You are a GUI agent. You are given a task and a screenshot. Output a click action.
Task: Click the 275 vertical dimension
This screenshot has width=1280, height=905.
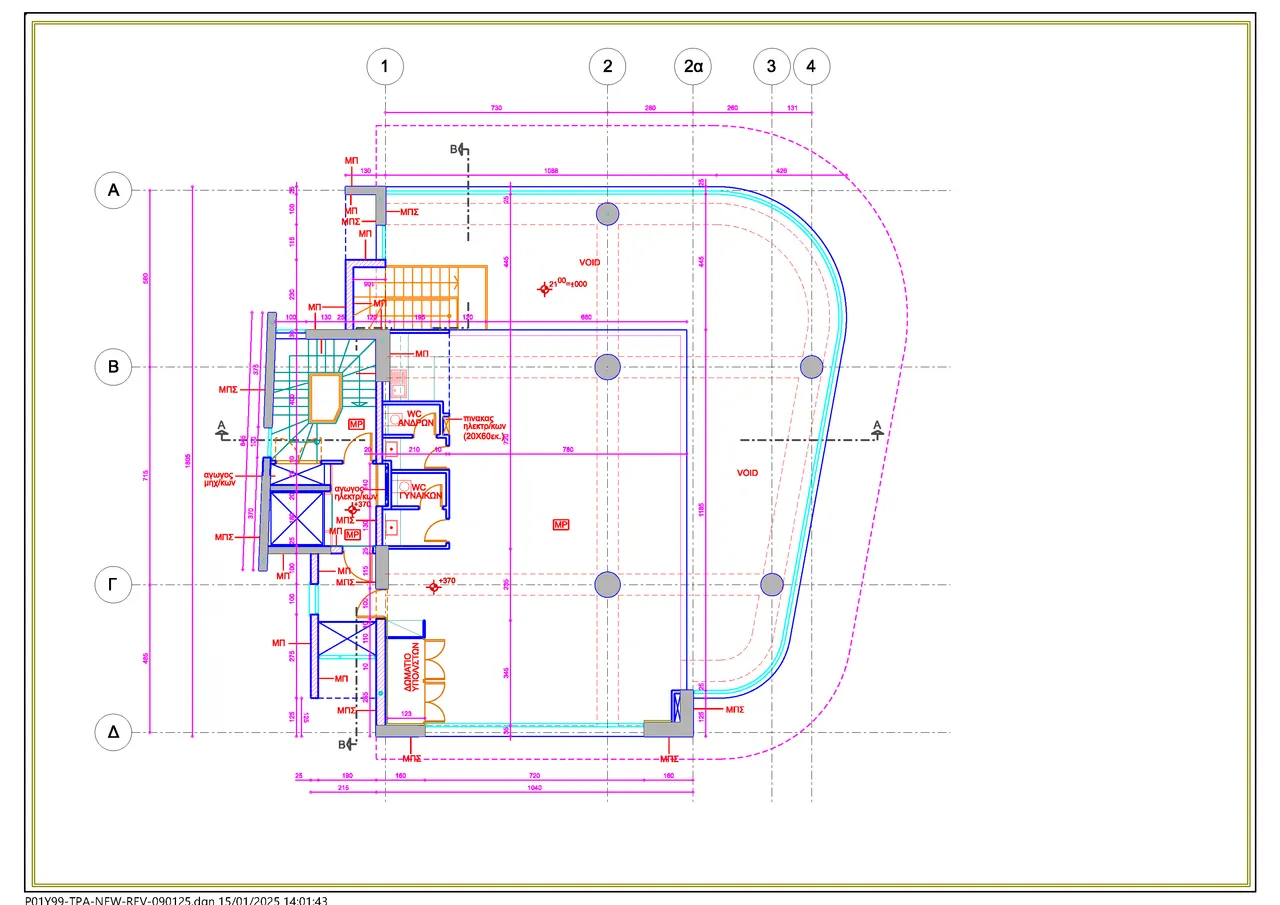291,654
